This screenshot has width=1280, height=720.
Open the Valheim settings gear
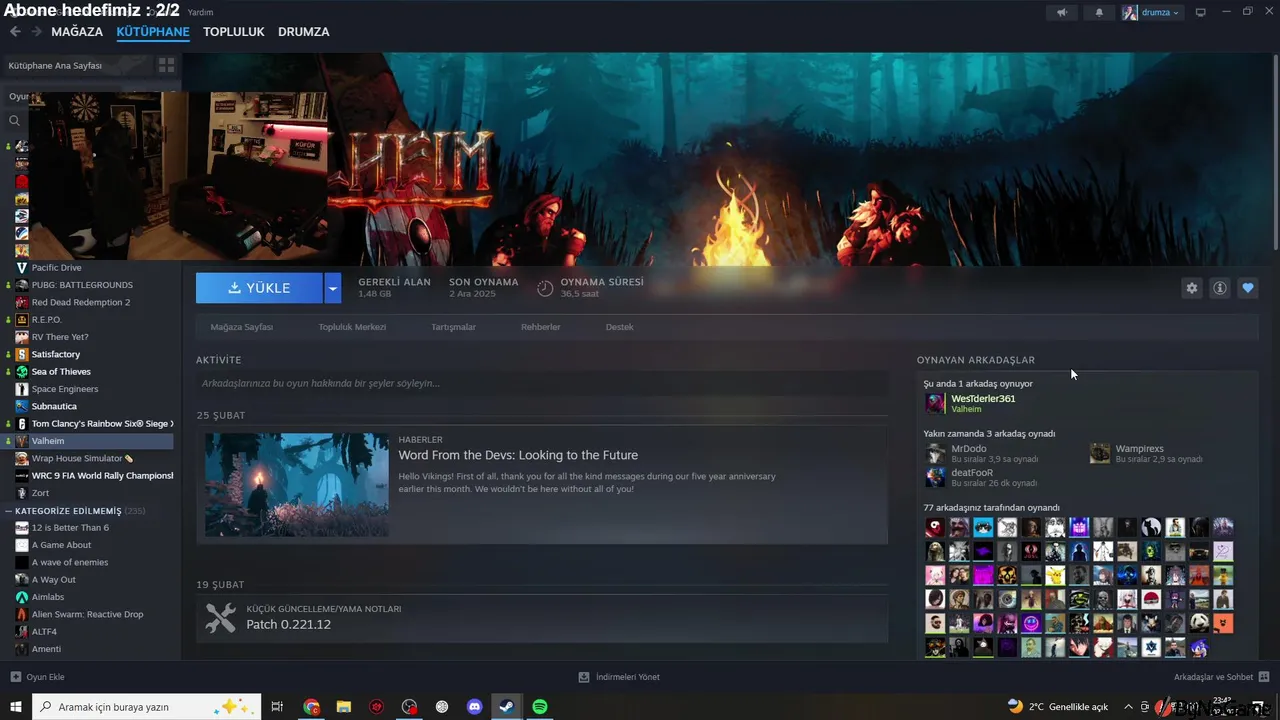[1191, 288]
